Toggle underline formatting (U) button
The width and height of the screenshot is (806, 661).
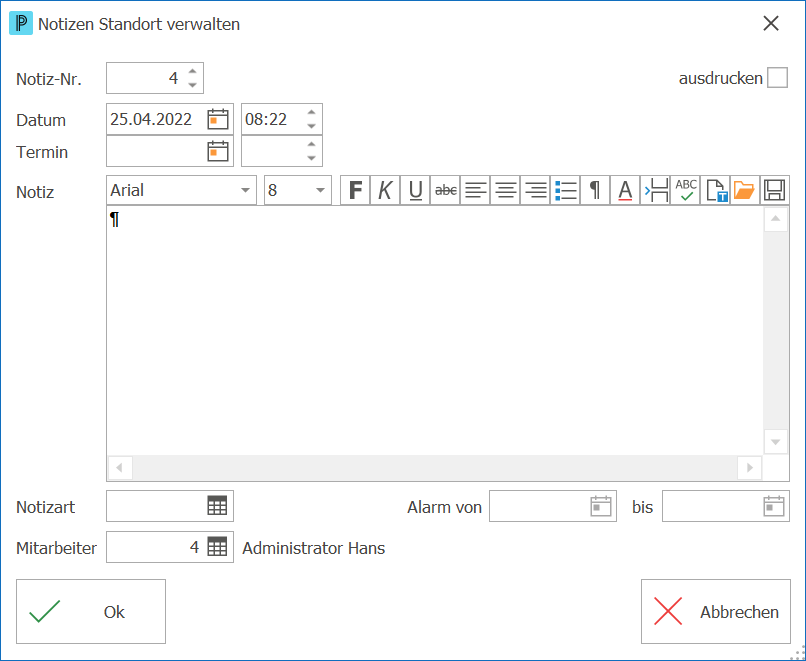point(415,190)
